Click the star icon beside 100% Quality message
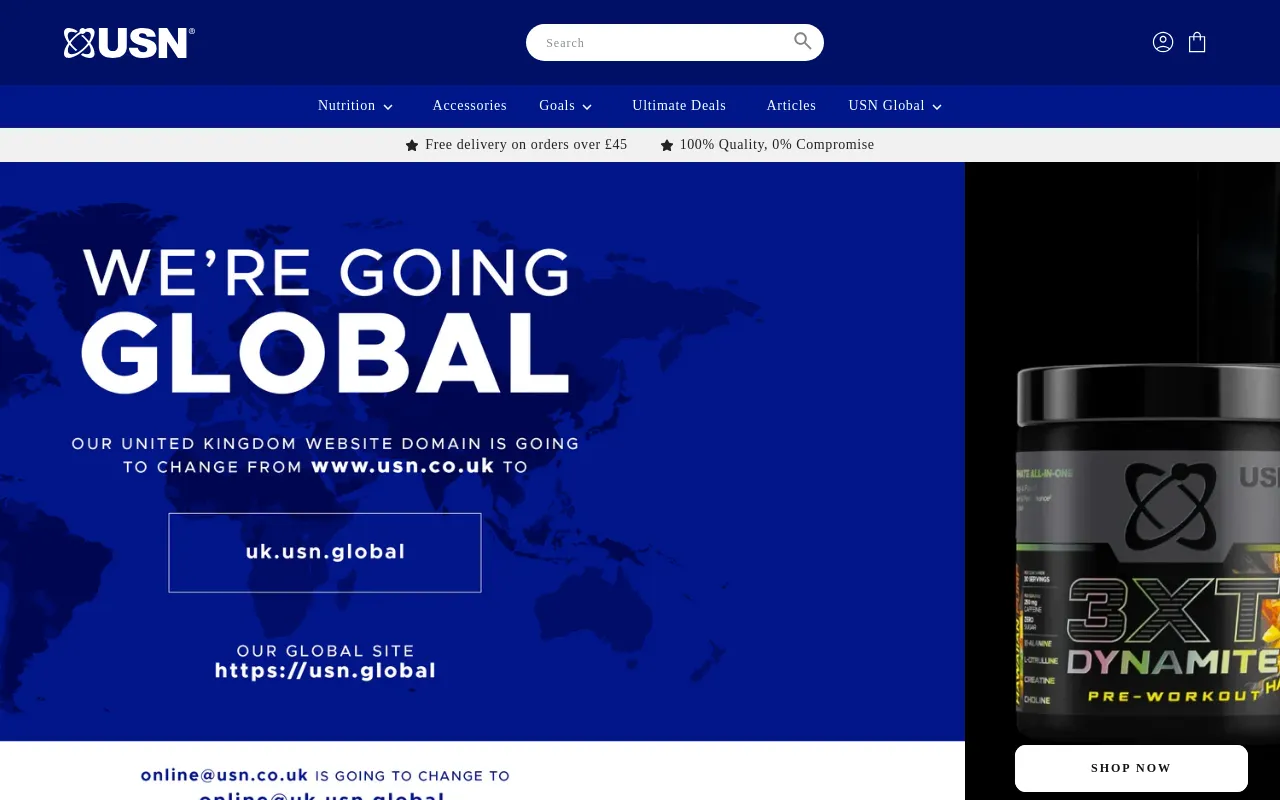 pos(667,145)
